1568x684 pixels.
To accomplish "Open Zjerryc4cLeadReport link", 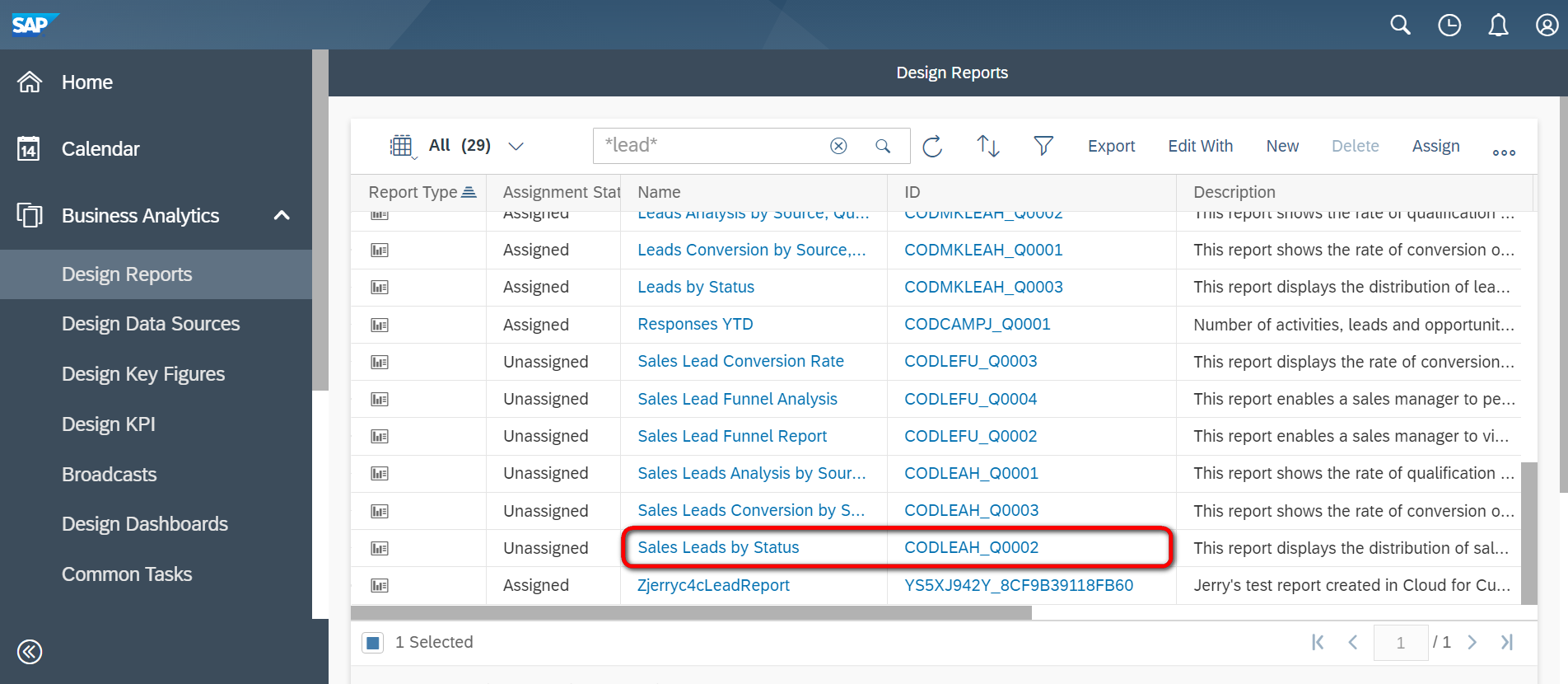I will pos(713,585).
